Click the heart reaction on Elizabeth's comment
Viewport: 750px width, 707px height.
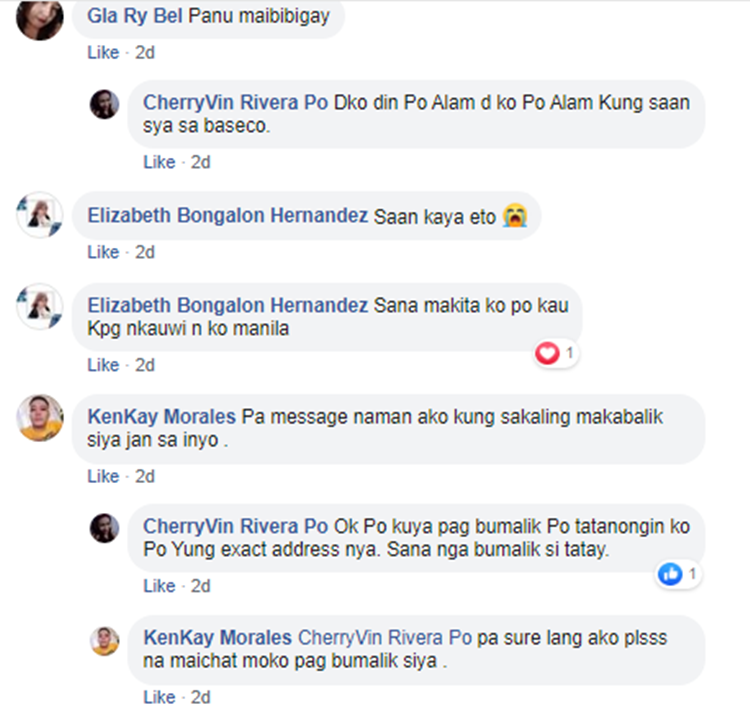pyautogui.click(x=547, y=354)
